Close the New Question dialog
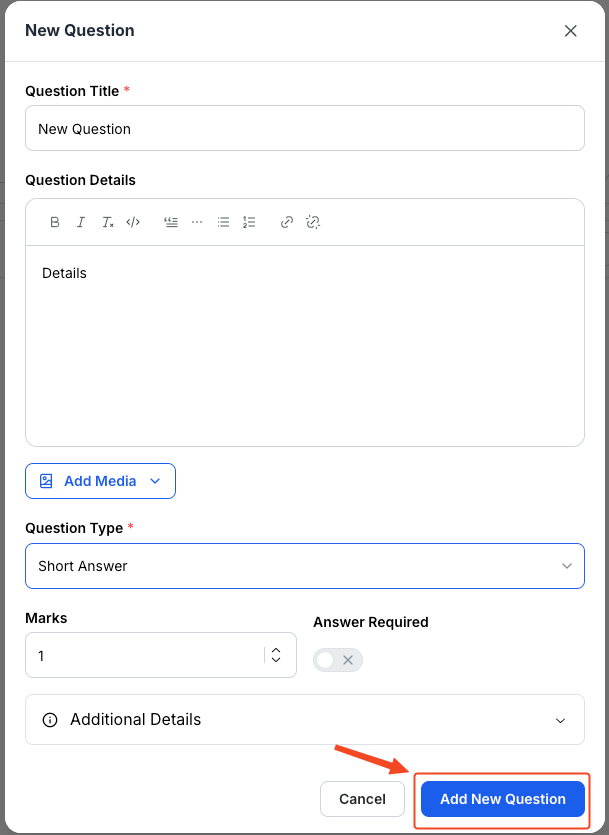609x835 pixels. [571, 31]
